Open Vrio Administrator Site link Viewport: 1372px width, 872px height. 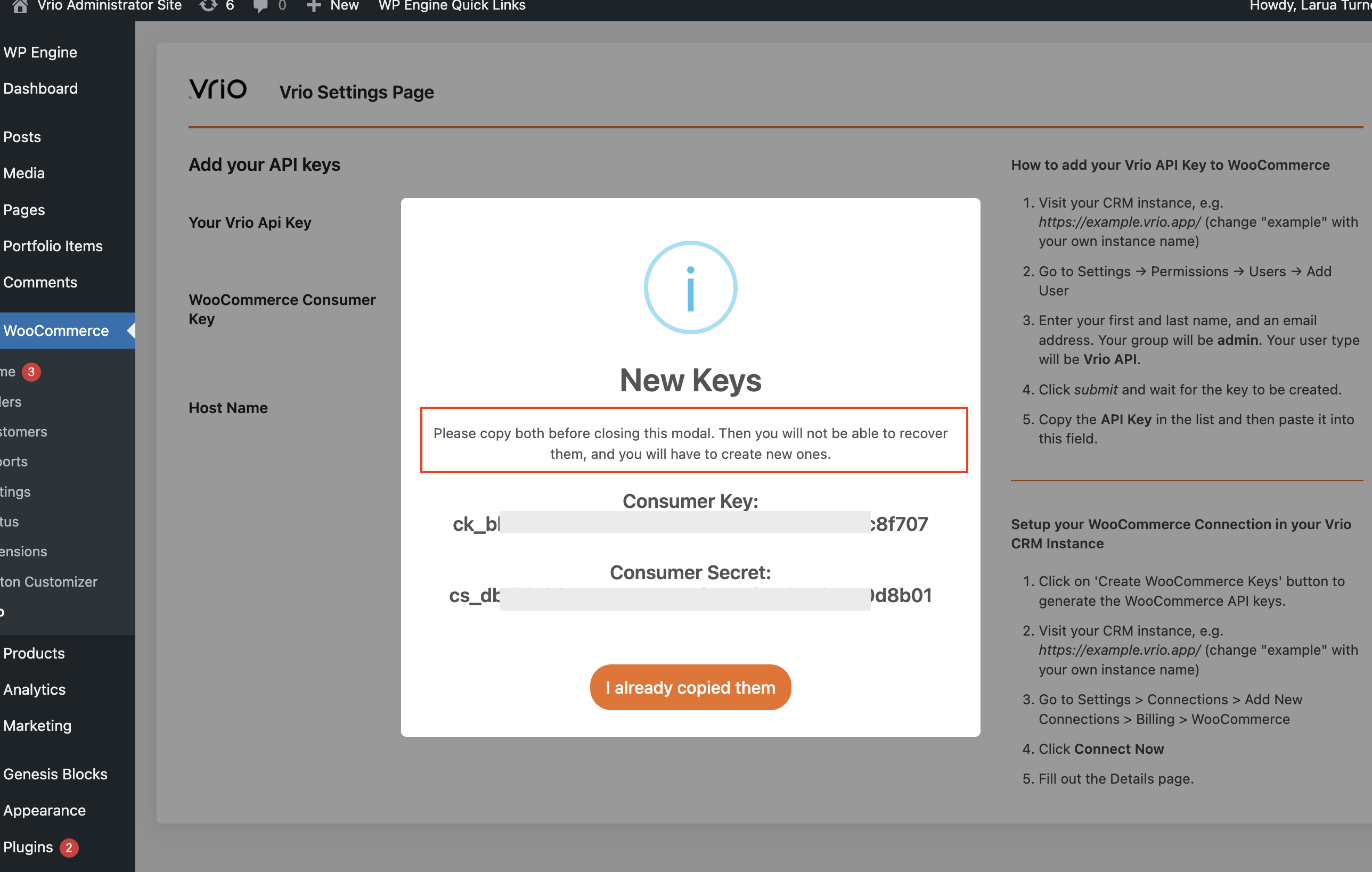tap(109, 6)
